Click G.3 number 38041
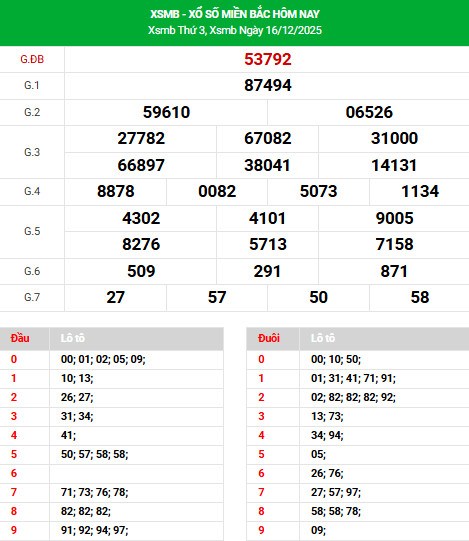Viewport: 469px width, 541px height. pyautogui.click(x=267, y=165)
